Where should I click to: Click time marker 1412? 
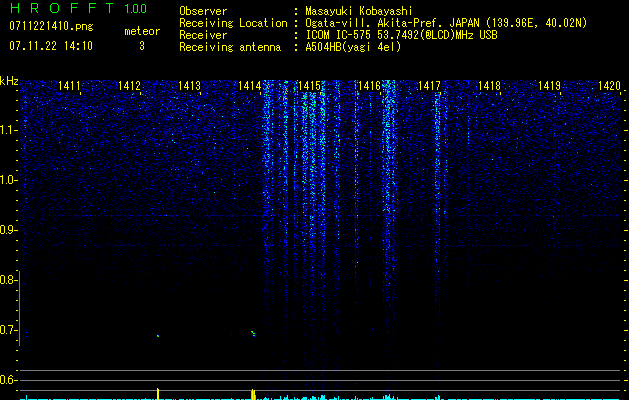pos(130,86)
